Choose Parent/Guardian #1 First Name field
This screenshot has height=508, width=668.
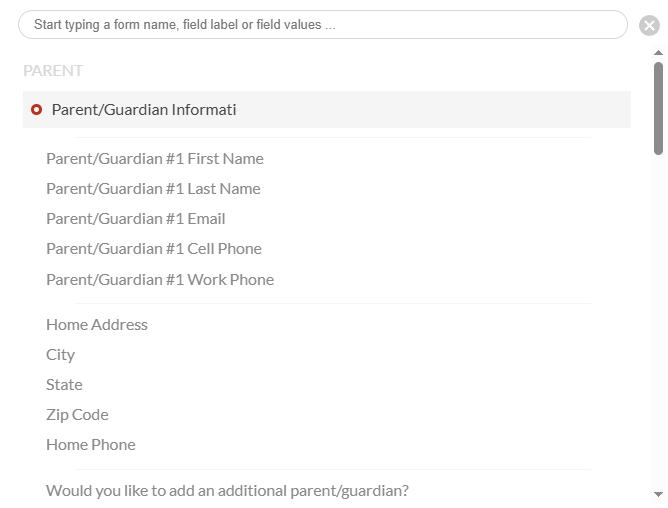(x=155, y=159)
